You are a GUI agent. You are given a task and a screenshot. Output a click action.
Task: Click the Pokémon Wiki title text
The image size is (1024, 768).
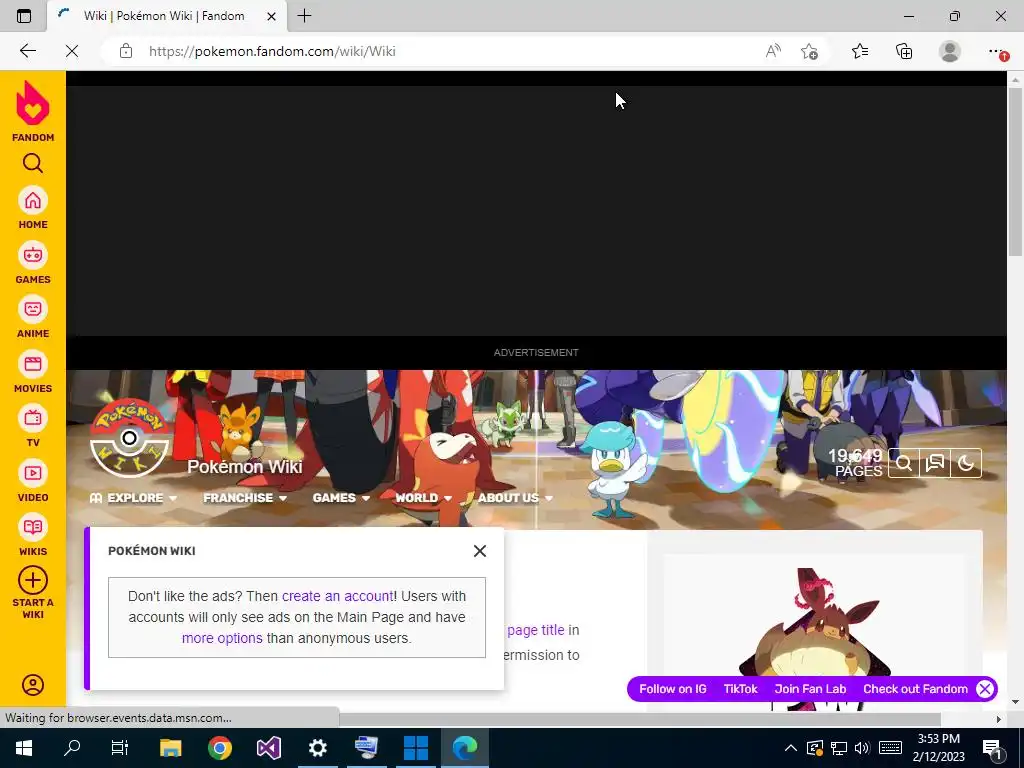point(245,467)
